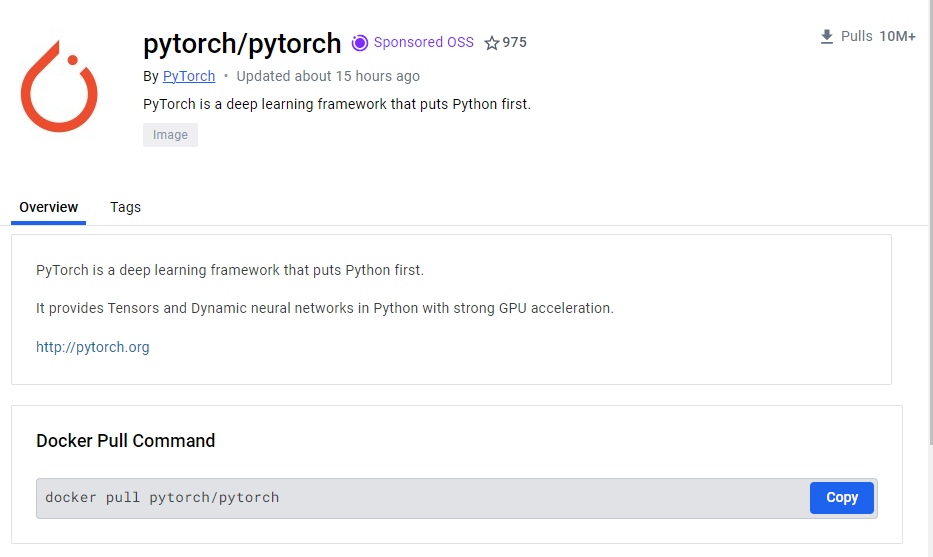Open the PyTorch publisher link
933x557 pixels.
coord(189,76)
